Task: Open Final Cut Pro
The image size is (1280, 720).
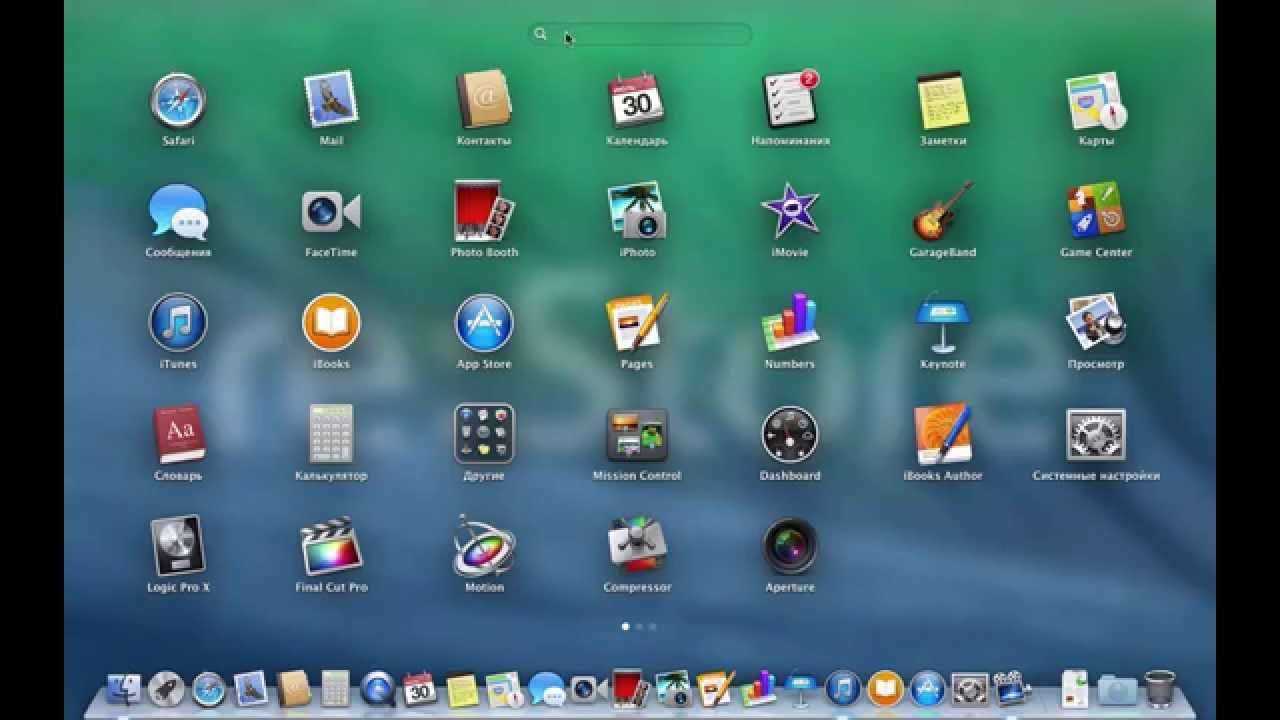Action: pyautogui.click(x=331, y=545)
